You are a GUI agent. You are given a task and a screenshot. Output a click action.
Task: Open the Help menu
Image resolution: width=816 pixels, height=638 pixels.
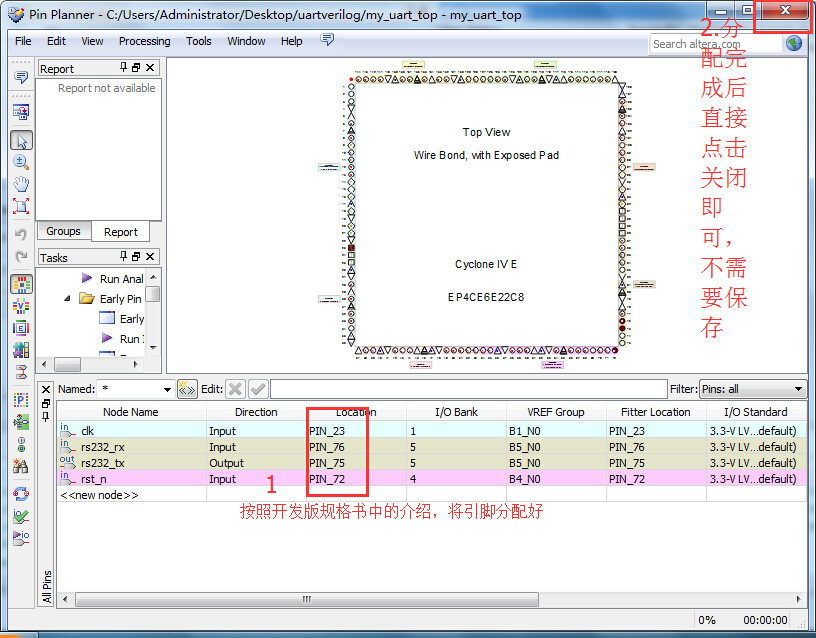[x=291, y=41]
